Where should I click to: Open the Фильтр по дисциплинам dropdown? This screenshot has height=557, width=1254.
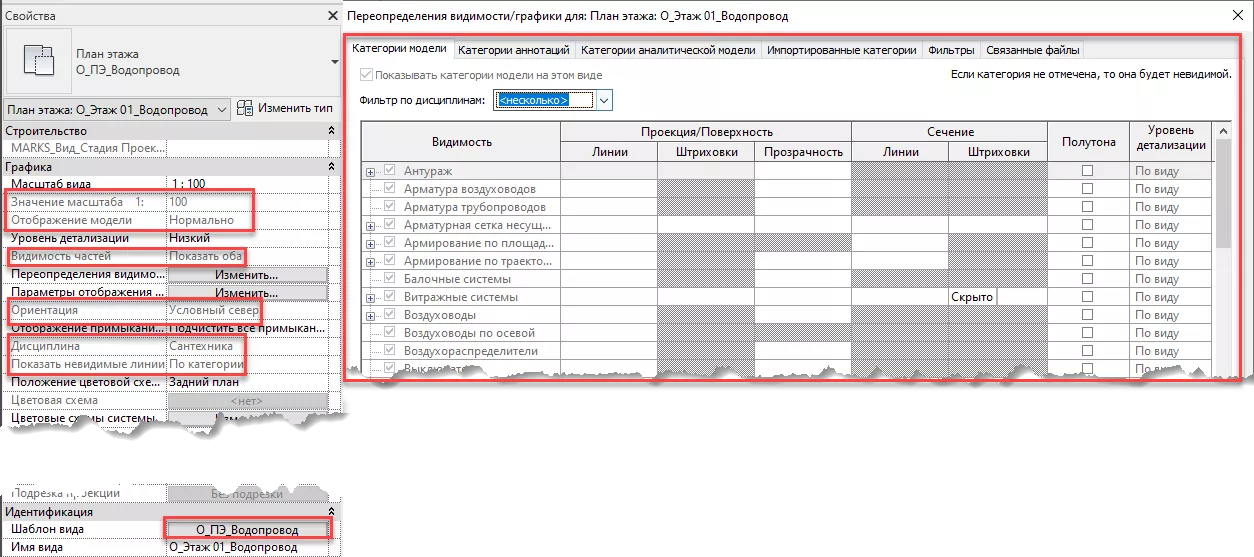(603, 100)
